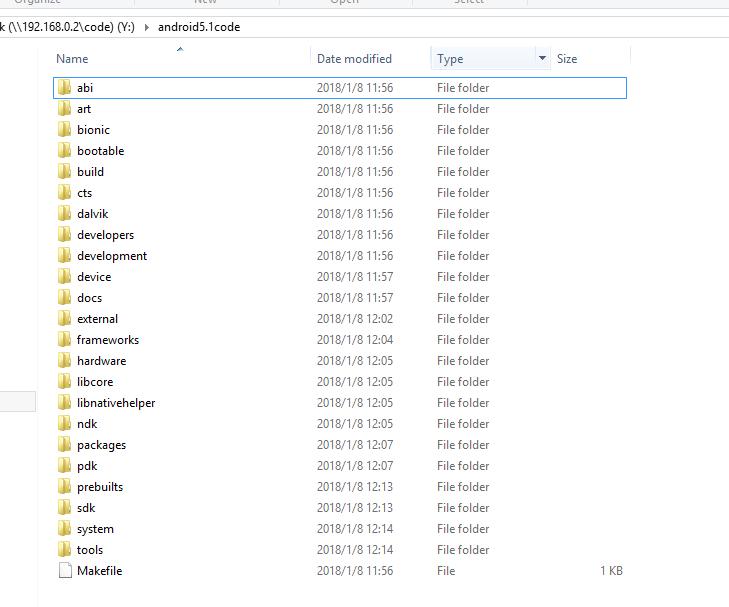This screenshot has height=607, width=729.
Task: Click the date modified of docs folder
Action: [355, 297]
